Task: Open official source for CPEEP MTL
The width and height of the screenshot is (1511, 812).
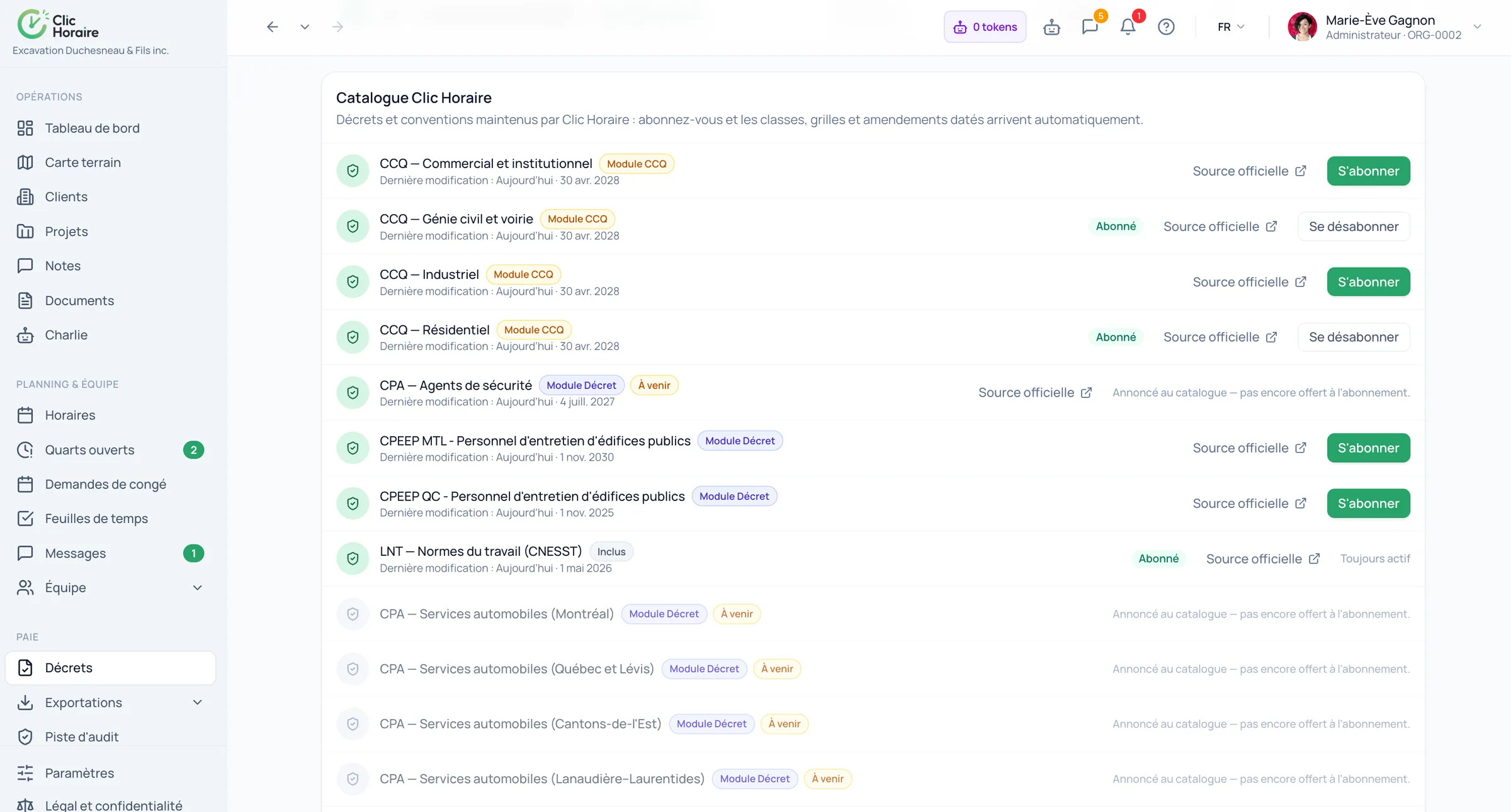Action: [1249, 448]
